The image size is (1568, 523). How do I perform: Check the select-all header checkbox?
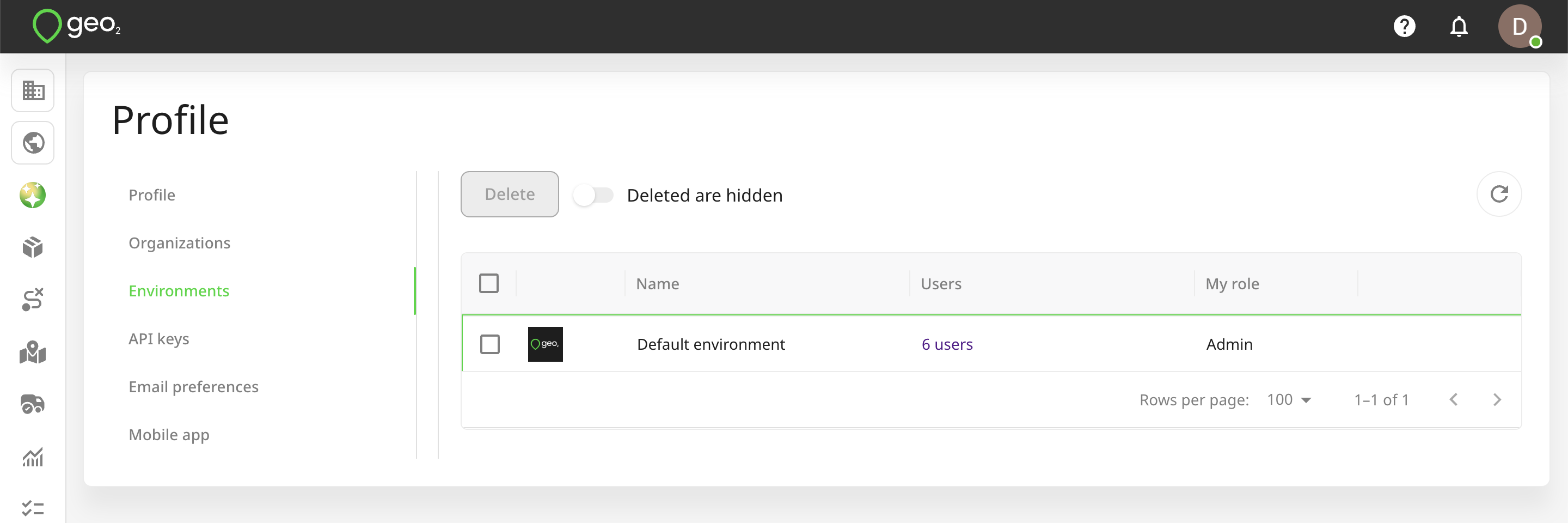click(x=489, y=283)
